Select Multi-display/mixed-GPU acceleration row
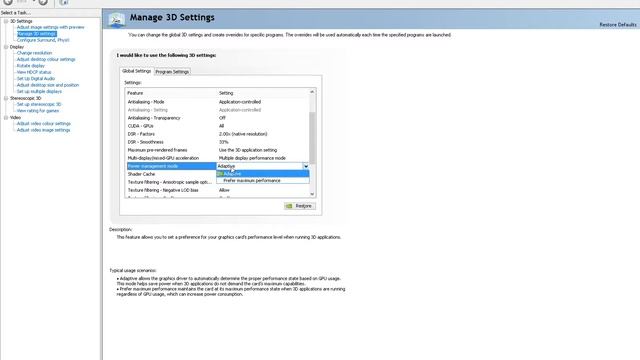The height and width of the screenshot is (360, 640). [217, 158]
